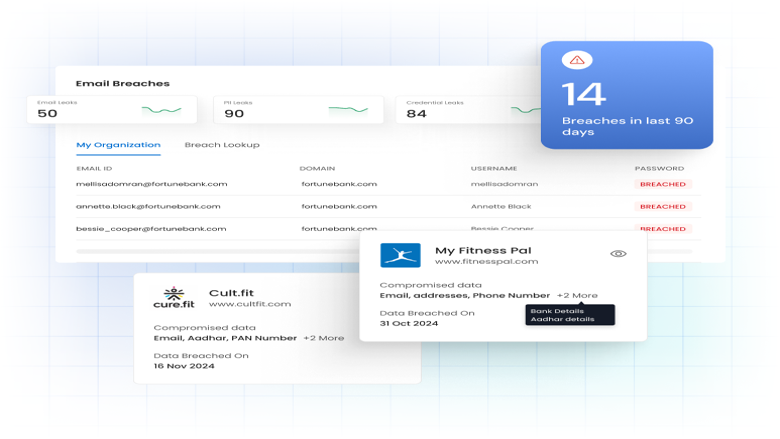Open the My Organization tab

tap(118, 145)
